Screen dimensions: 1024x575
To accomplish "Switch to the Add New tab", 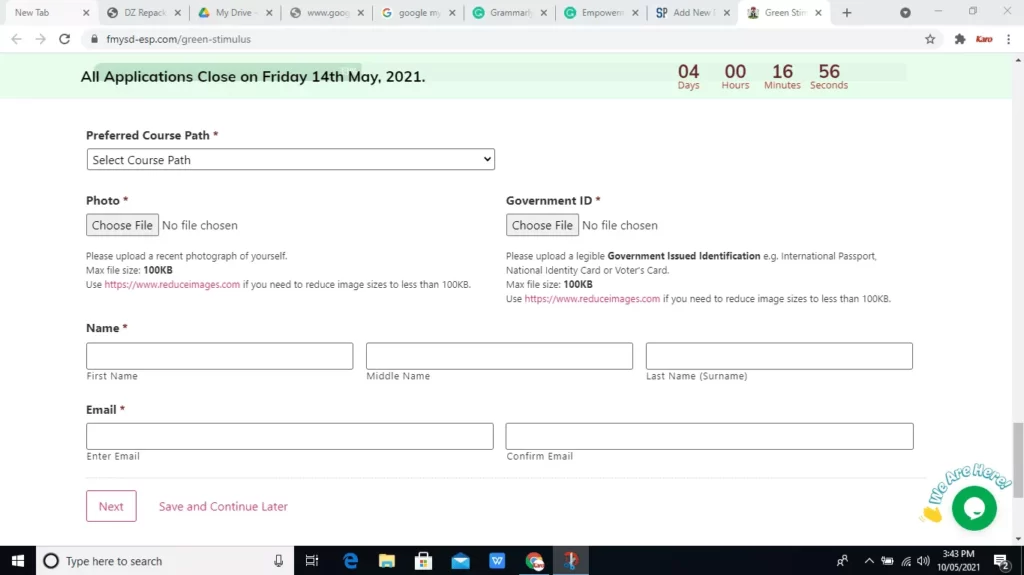I will coord(692,12).
